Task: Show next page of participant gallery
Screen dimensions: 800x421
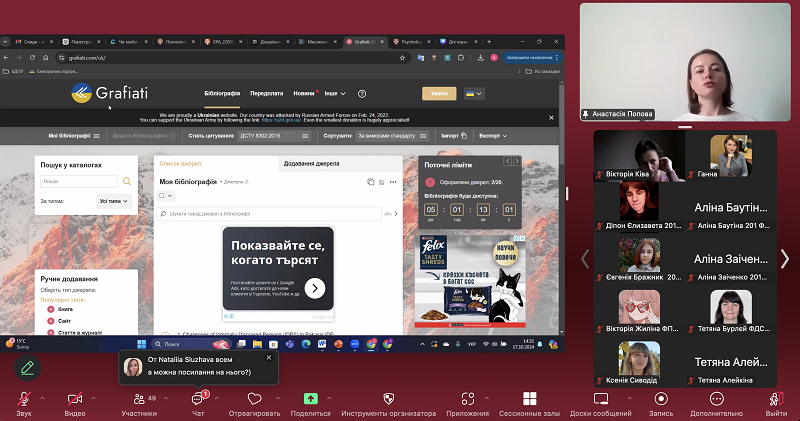Action: coord(785,259)
